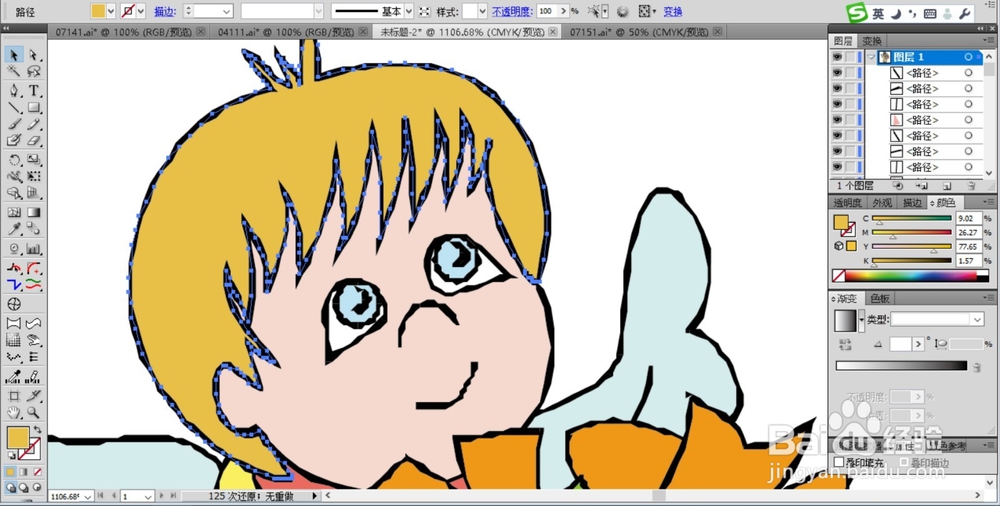1000x506 pixels.
Task: Select the Column Graph tool
Action: click(33, 248)
